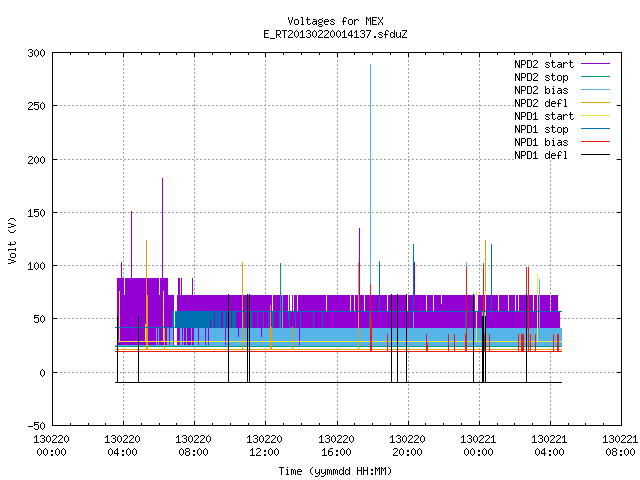The image size is (640, 480).
Task: Click the black NPD1 defl legend line
Action: coord(596,155)
